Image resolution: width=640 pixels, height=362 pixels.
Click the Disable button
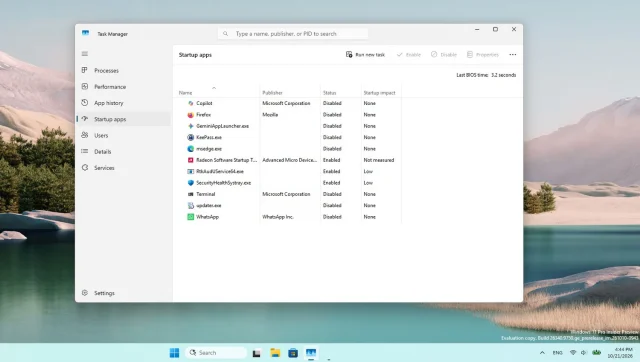pos(444,55)
